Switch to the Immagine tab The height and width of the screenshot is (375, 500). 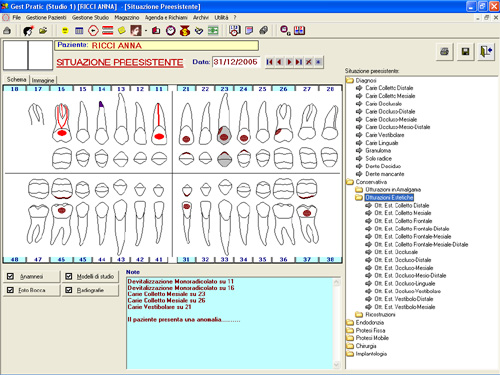coord(43,80)
